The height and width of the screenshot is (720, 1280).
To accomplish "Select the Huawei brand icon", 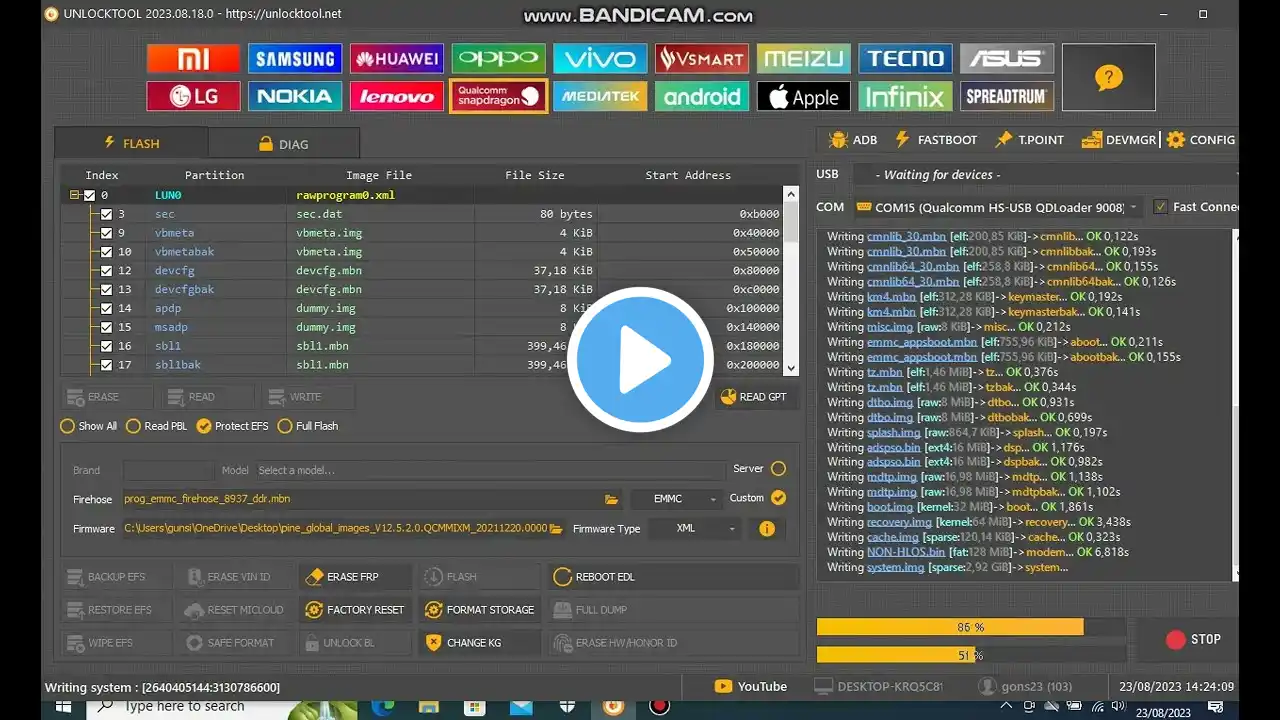I will pos(397,59).
